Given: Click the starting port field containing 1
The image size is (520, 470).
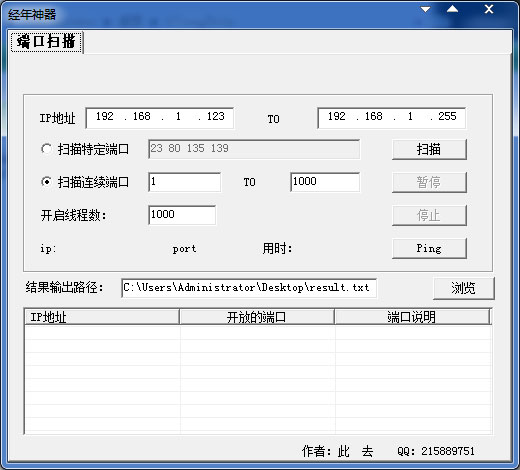Looking at the screenshot, I should tap(185, 182).
